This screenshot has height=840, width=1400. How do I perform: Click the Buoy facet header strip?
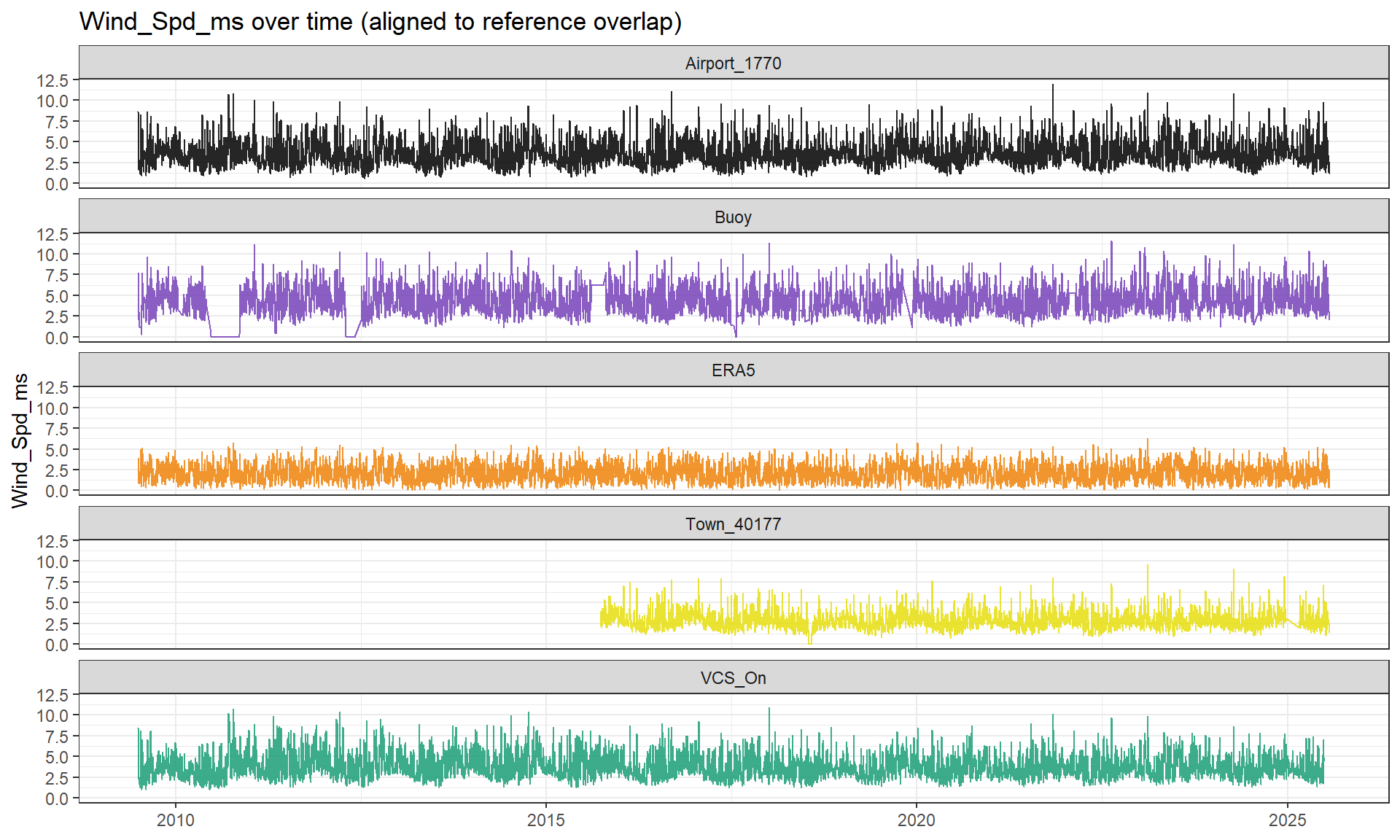pos(733,217)
